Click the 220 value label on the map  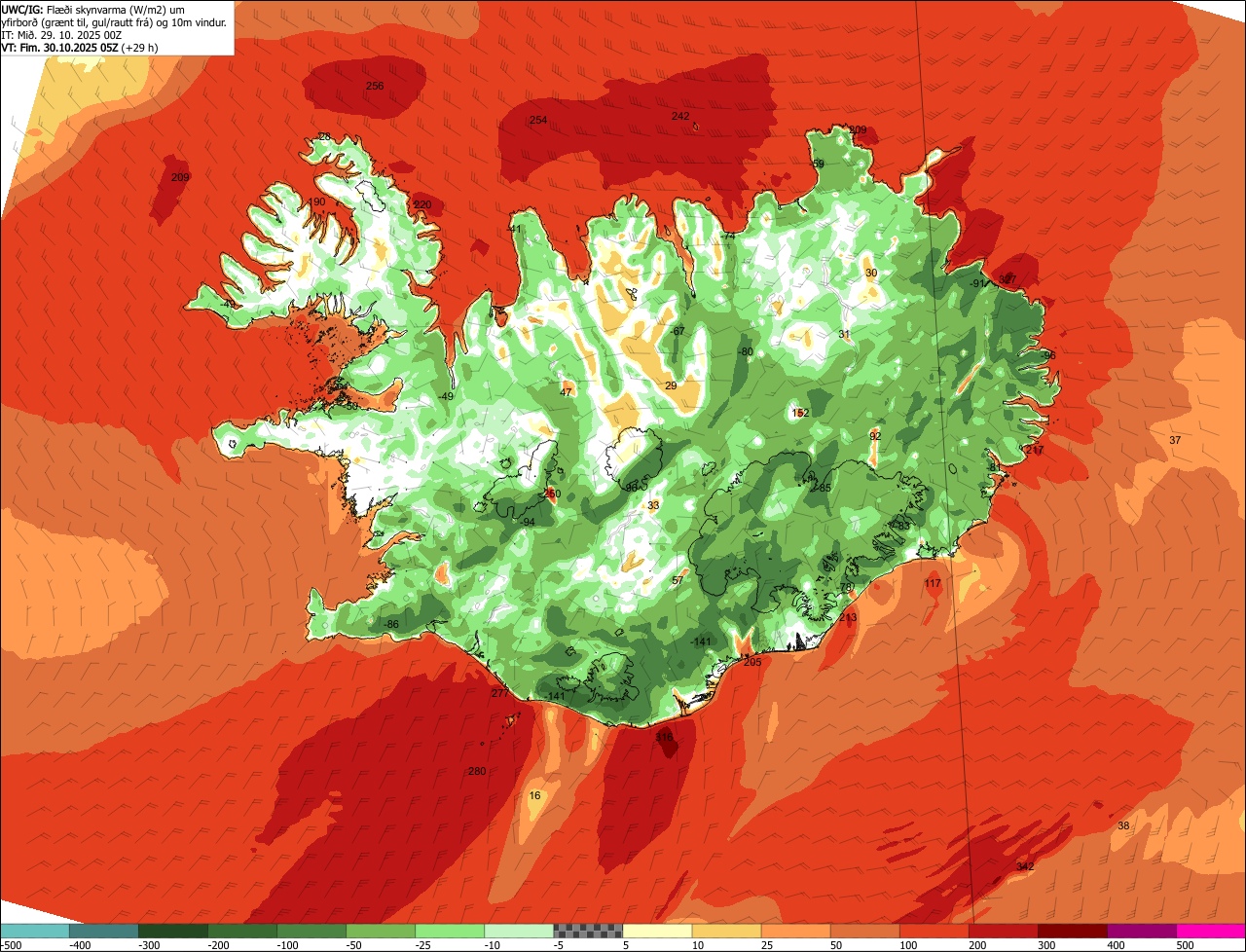421,204
